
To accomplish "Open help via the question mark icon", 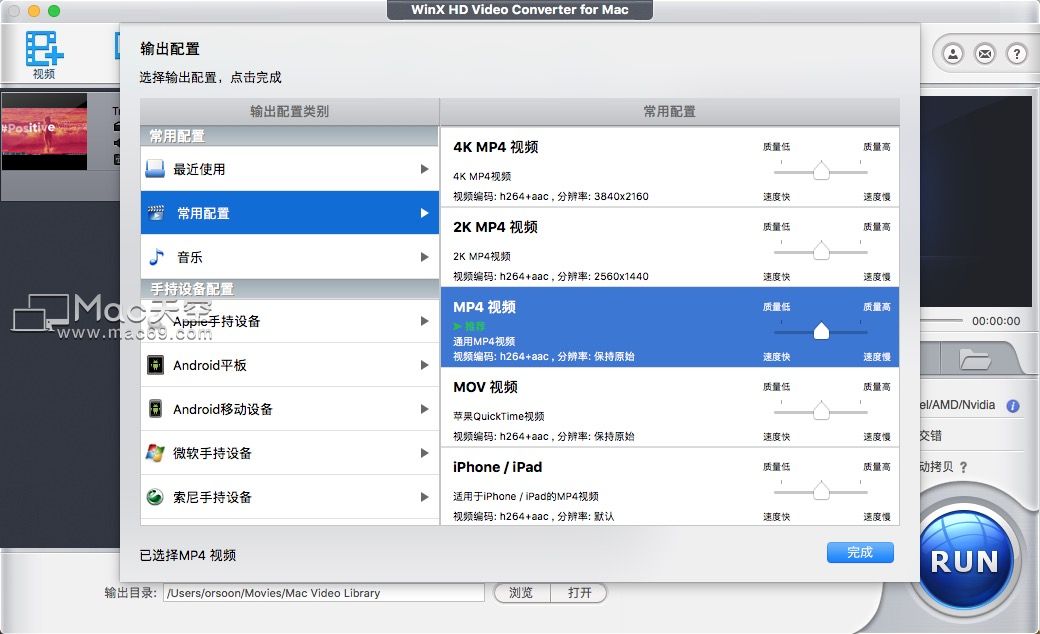I will click(x=1018, y=54).
